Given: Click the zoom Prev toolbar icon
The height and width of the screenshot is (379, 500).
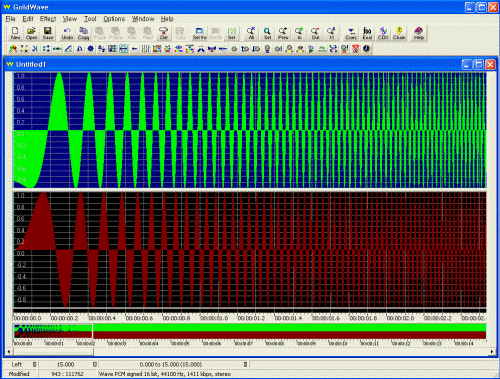Looking at the screenshot, I should 283,33.
